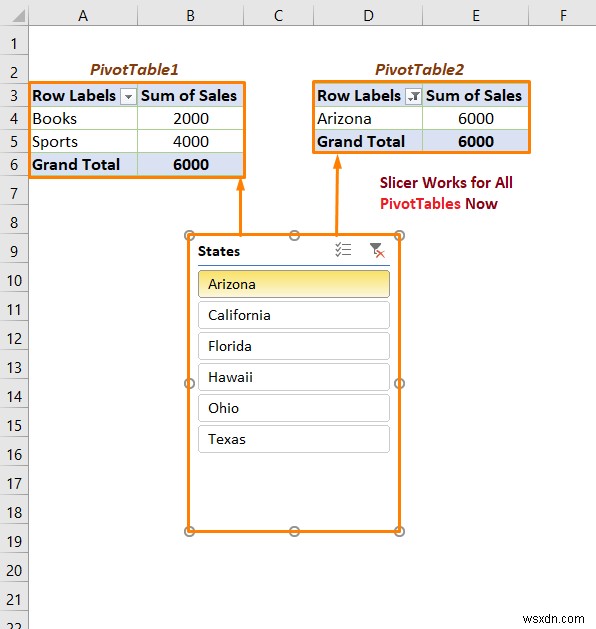Click the 2000 sales value cell

click(x=191, y=119)
